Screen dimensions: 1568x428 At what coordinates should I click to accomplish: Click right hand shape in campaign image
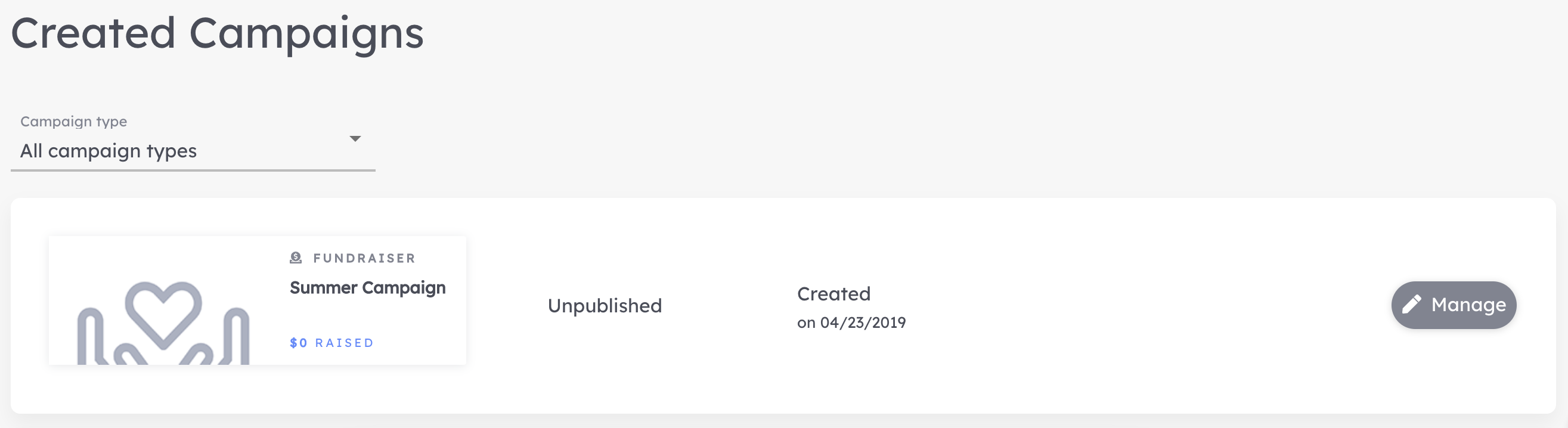pyautogui.click(x=234, y=337)
